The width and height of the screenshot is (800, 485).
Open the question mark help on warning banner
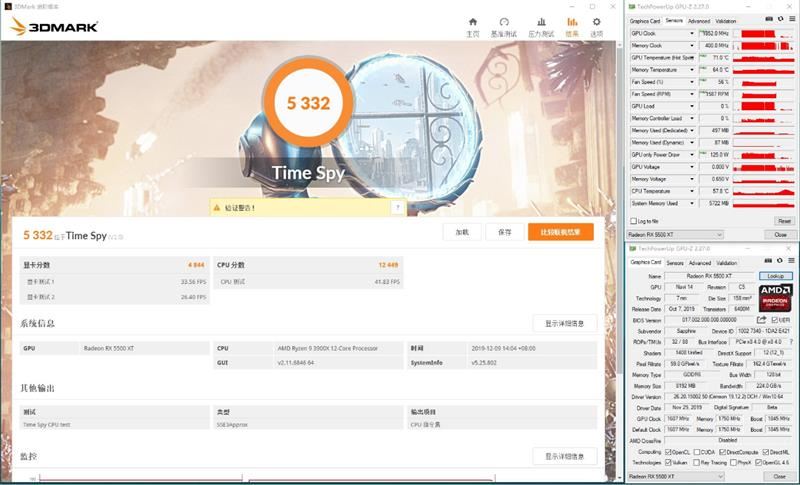398,208
